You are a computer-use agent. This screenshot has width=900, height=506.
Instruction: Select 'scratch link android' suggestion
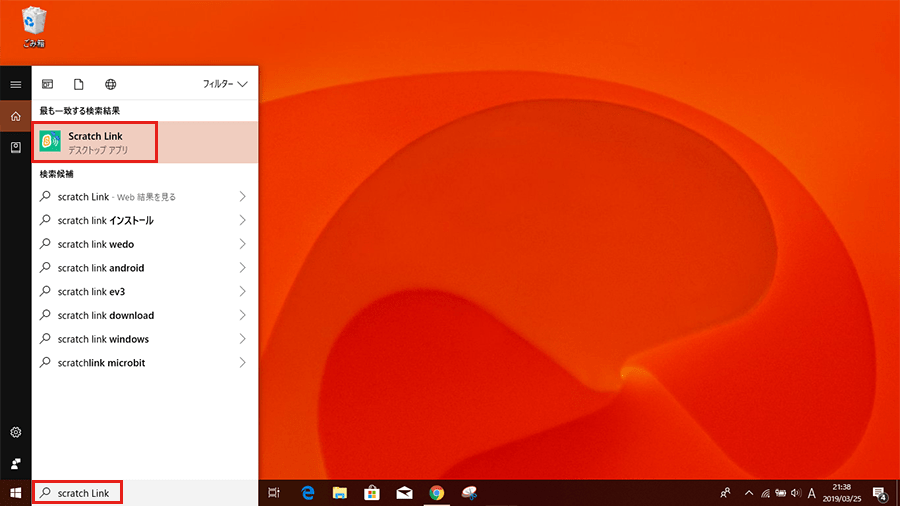145,268
